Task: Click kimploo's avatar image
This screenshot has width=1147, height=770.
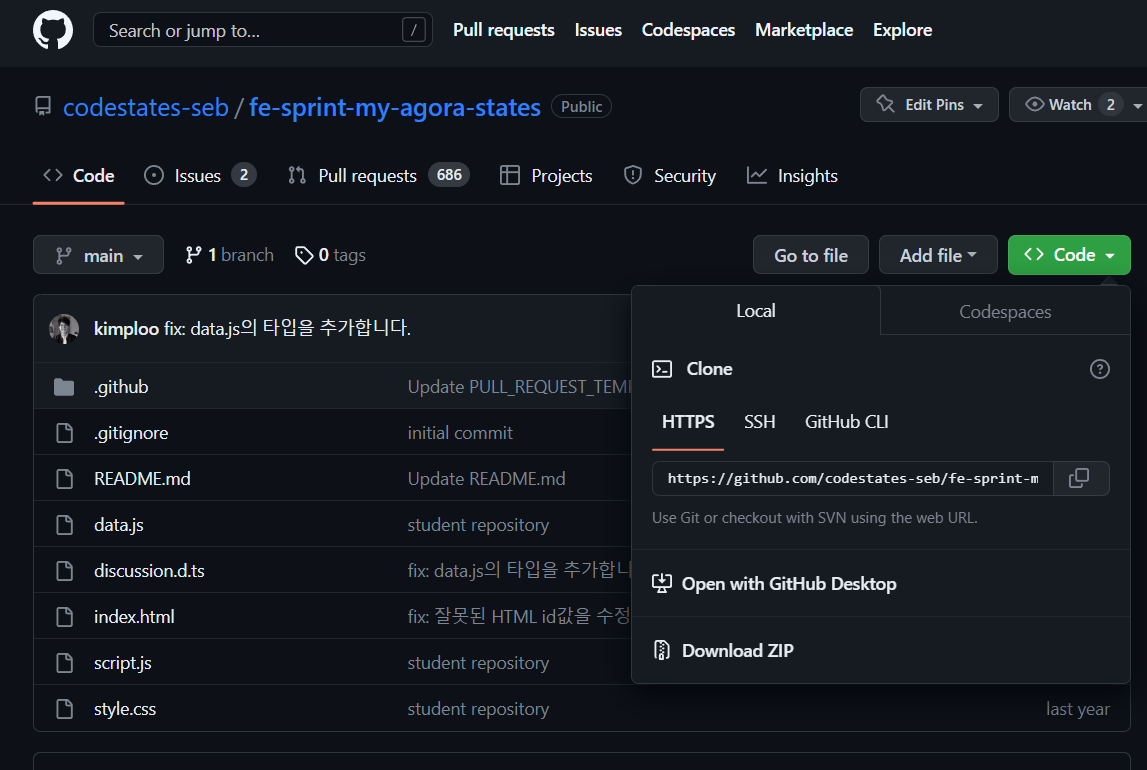Action: (64, 329)
